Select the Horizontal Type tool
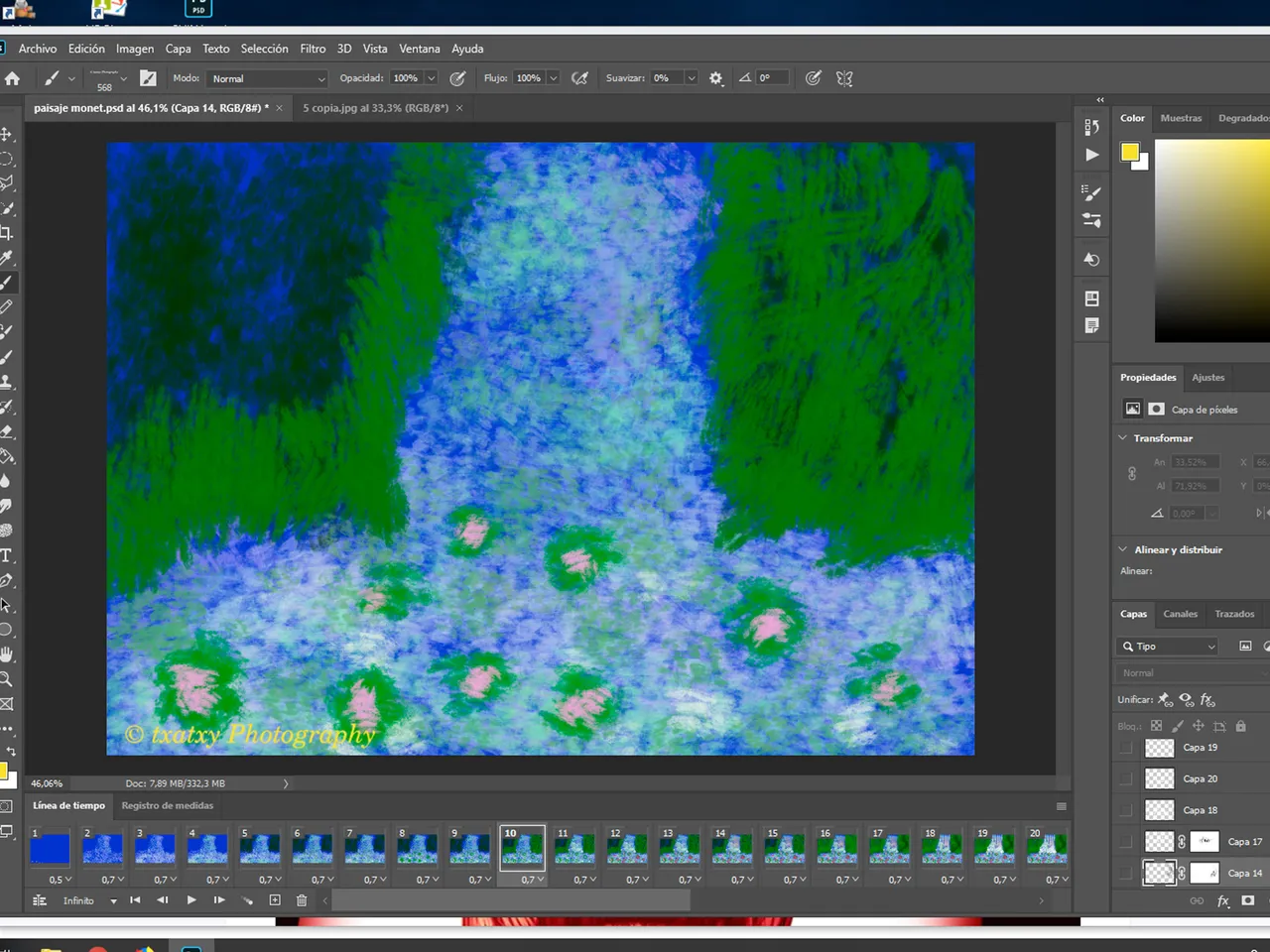Screen dimensions: 1270x952 click(x=6, y=555)
